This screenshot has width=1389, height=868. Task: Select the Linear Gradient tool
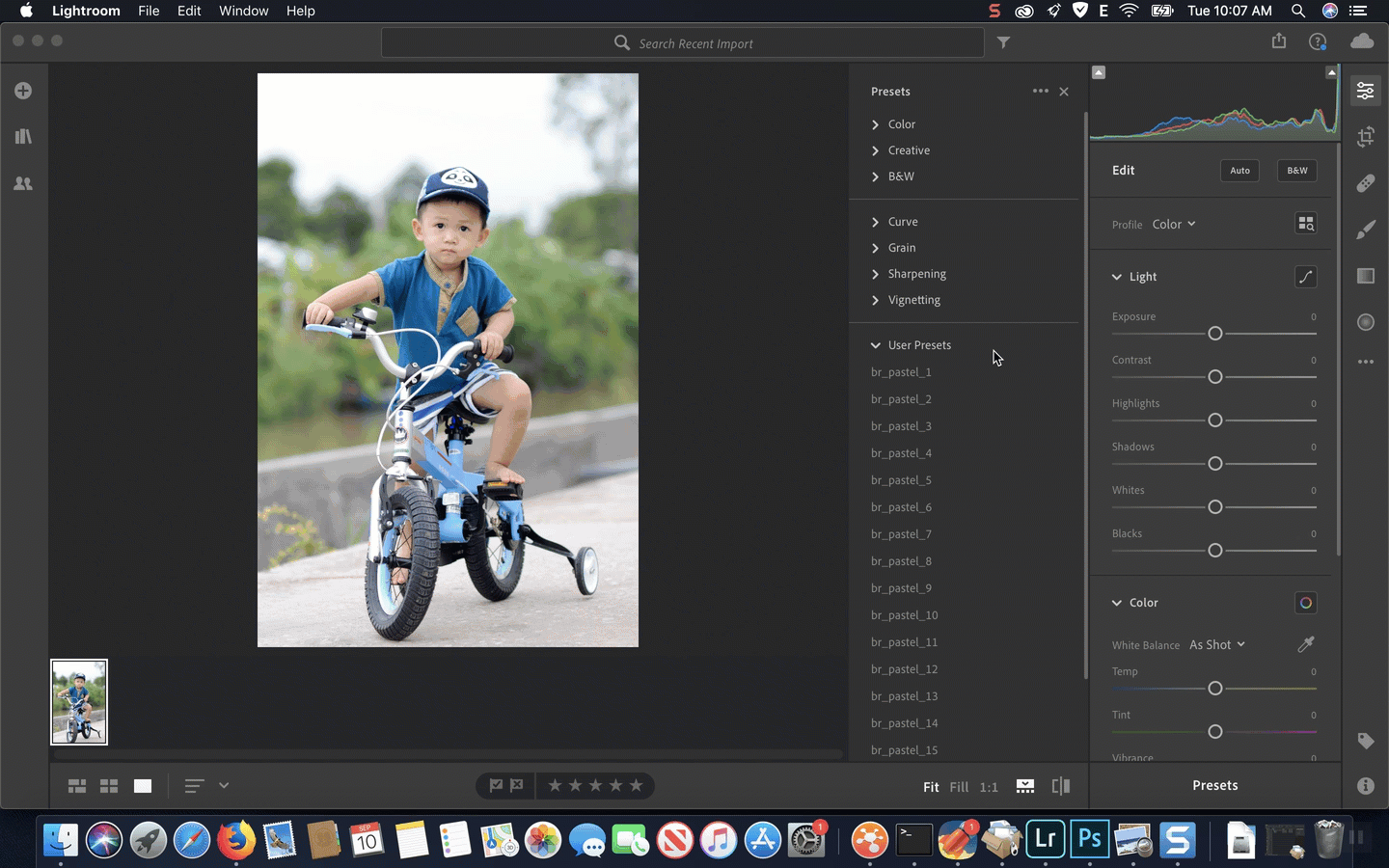click(1365, 276)
